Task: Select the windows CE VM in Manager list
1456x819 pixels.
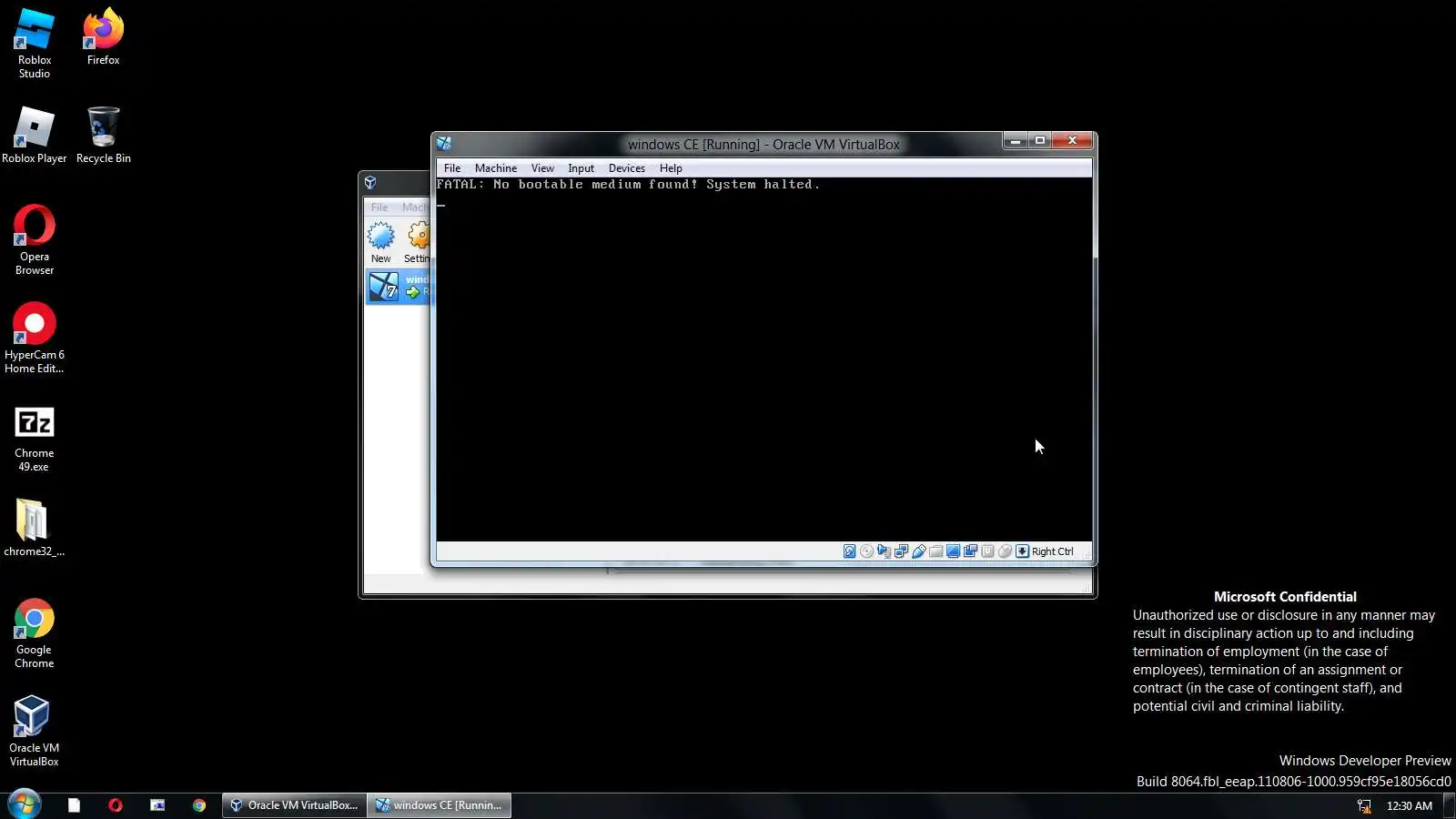Action: point(399,287)
